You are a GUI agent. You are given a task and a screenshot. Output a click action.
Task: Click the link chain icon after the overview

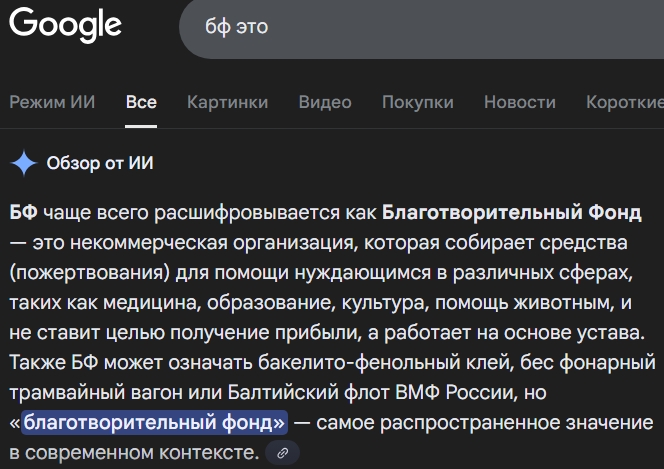283,453
